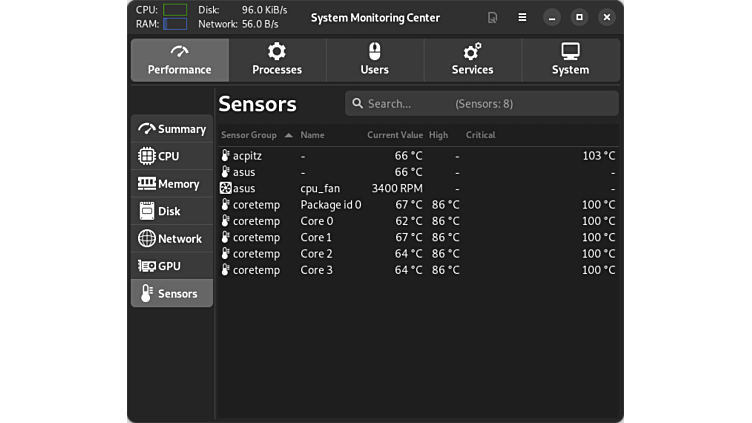Select the CPU chip icon in the sidebar
The image size is (752, 423).
click(147, 156)
